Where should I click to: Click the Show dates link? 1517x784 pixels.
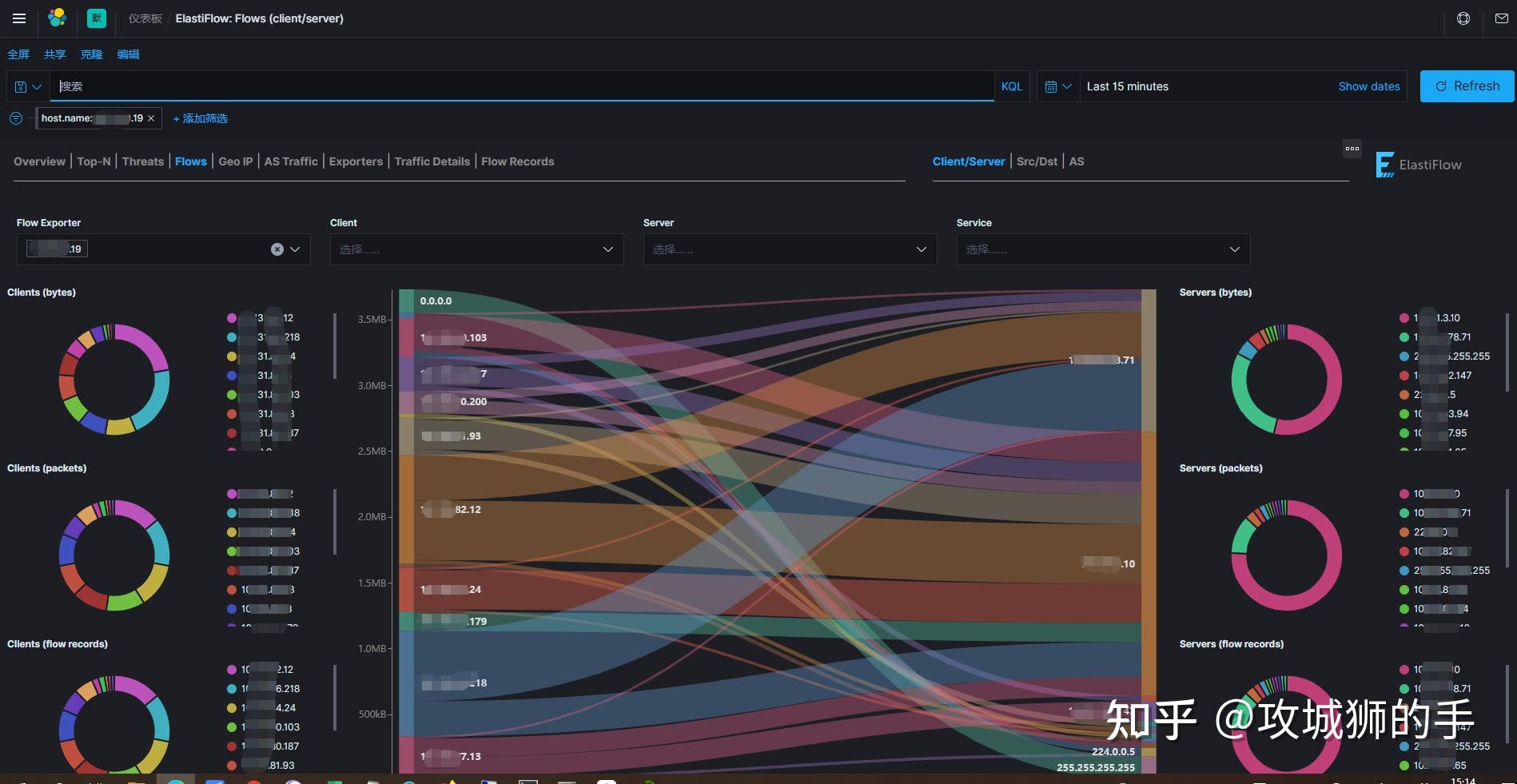pyautogui.click(x=1369, y=86)
